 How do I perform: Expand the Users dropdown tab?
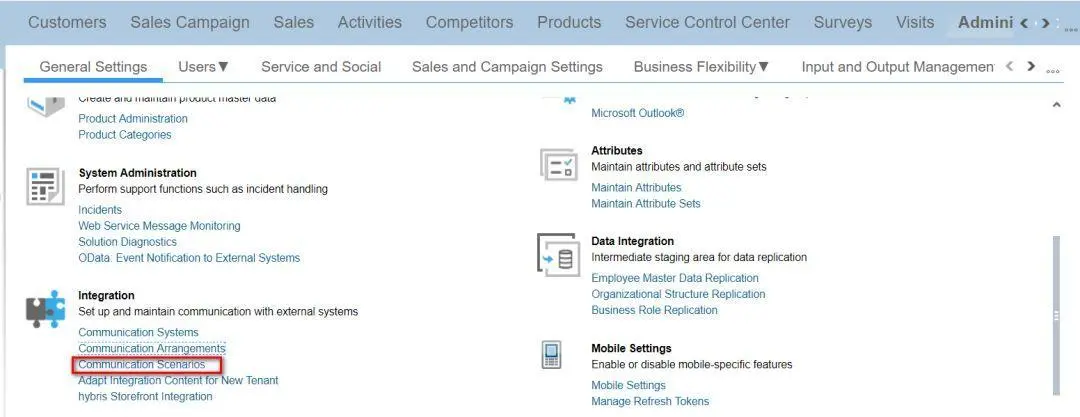[204, 67]
